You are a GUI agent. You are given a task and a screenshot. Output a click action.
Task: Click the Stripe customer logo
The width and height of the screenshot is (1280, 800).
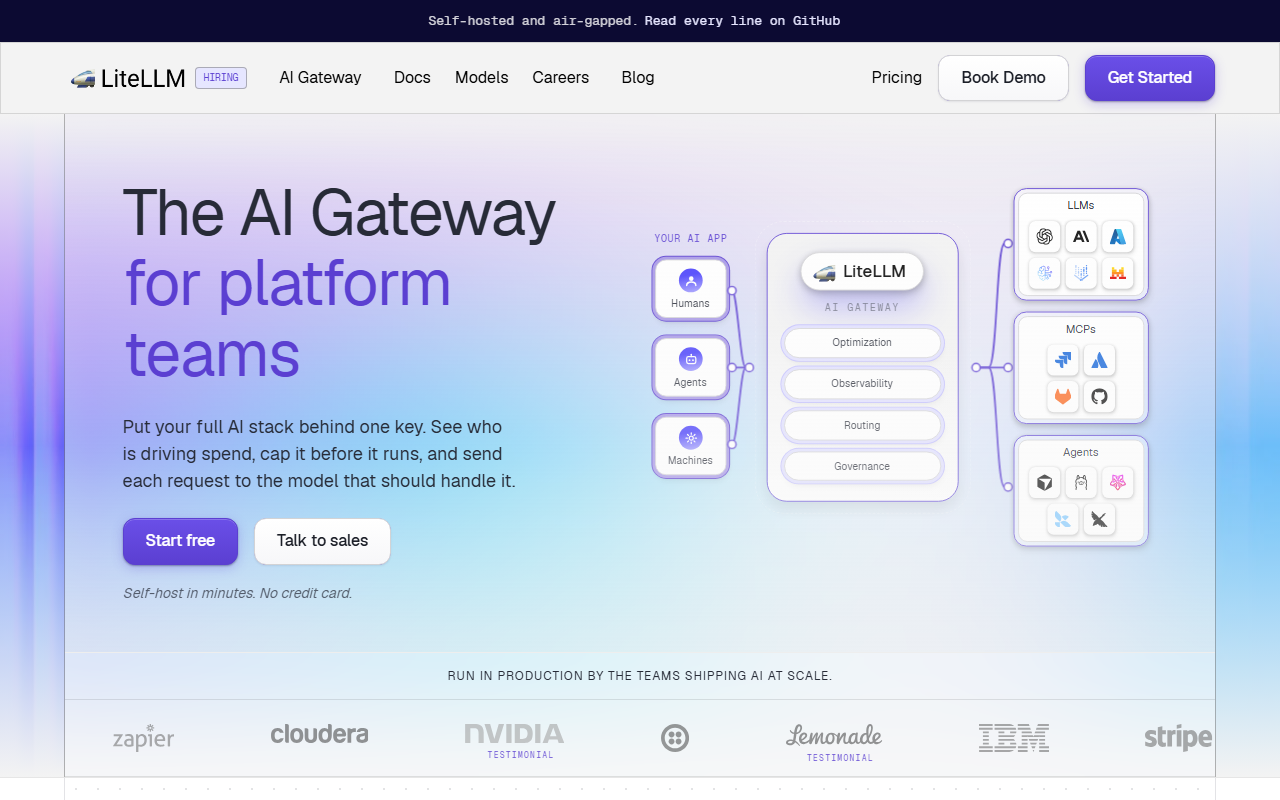tap(1178, 738)
